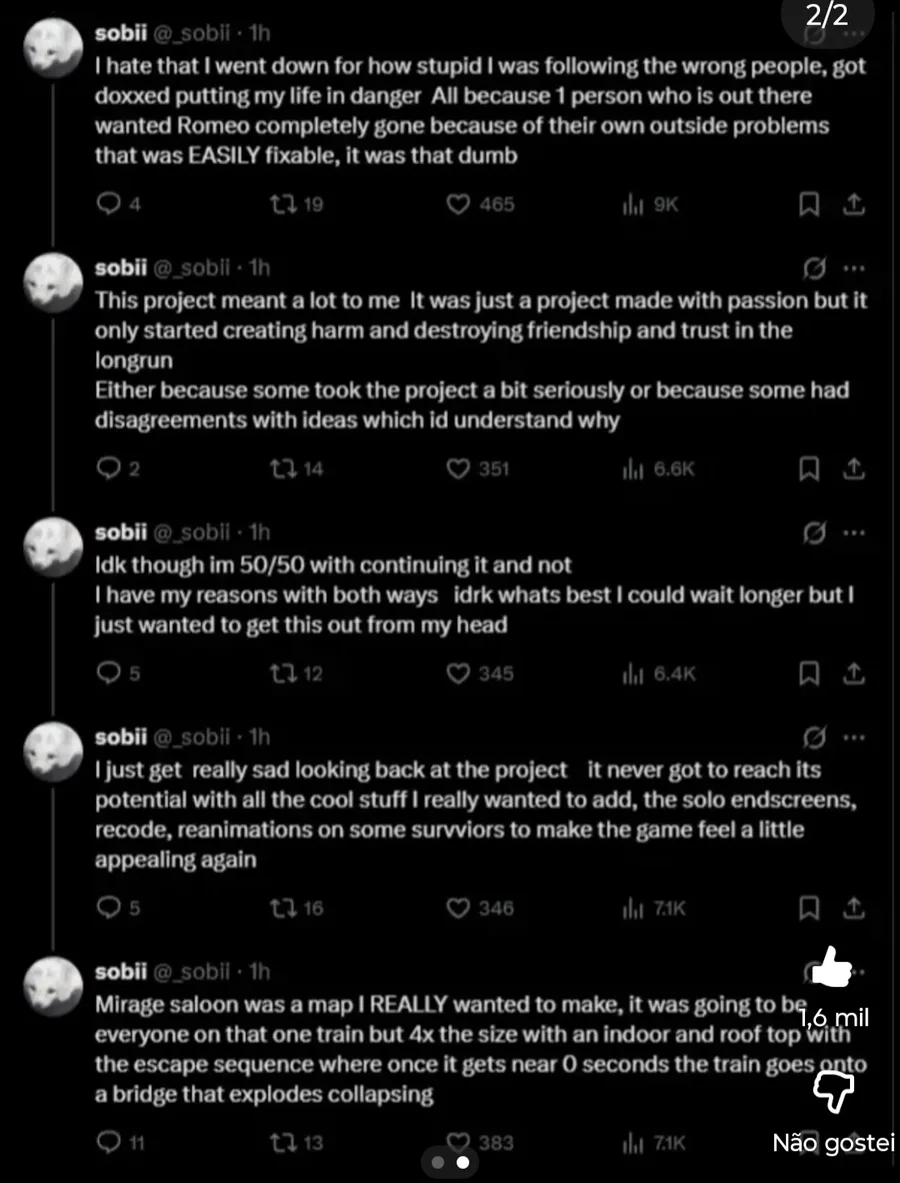Tap sobii's avatar on the Mirage saloon tweet
The width and height of the screenshot is (900, 1183).
click(51, 985)
